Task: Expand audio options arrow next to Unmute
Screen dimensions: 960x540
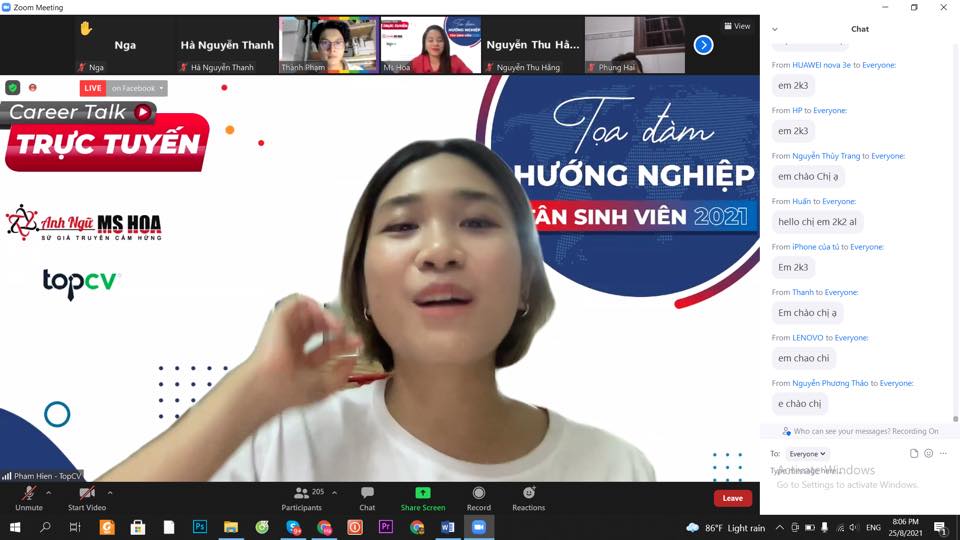Action: (49, 492)
